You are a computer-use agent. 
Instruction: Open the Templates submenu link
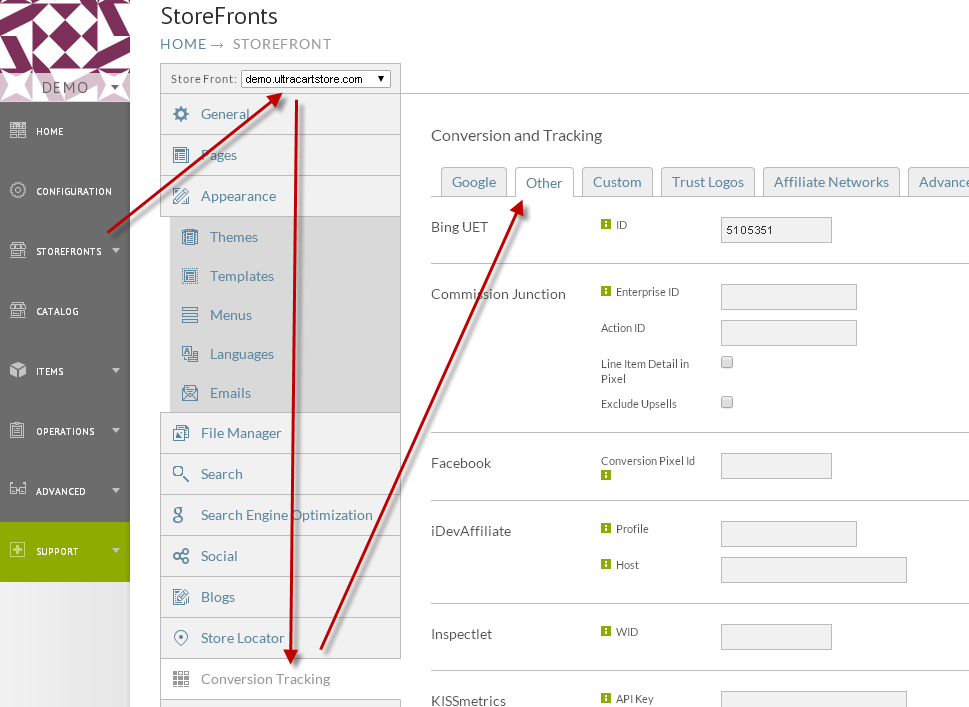pos(242,276)
